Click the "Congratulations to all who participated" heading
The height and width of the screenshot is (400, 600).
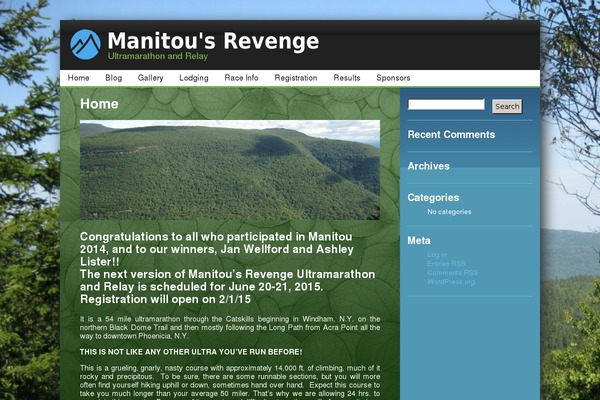[217, 249]
